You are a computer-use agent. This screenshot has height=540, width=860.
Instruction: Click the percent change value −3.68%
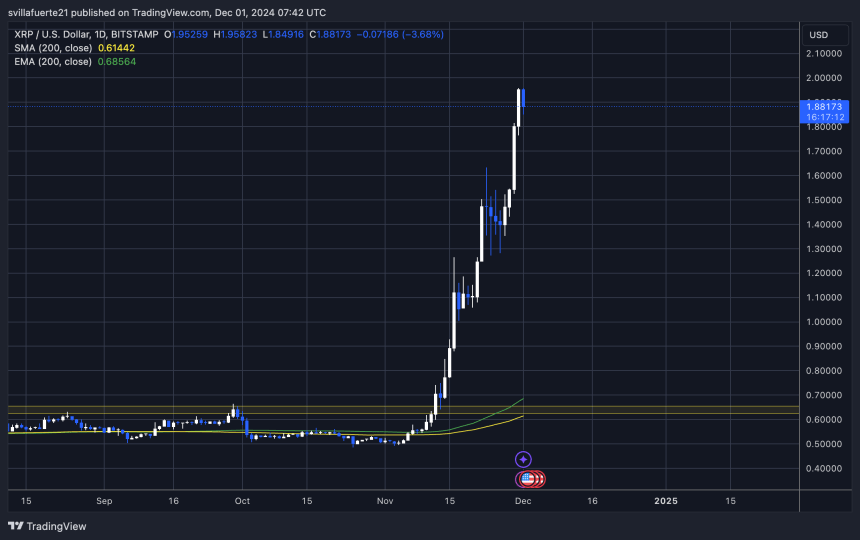click(x=422, y=34)
